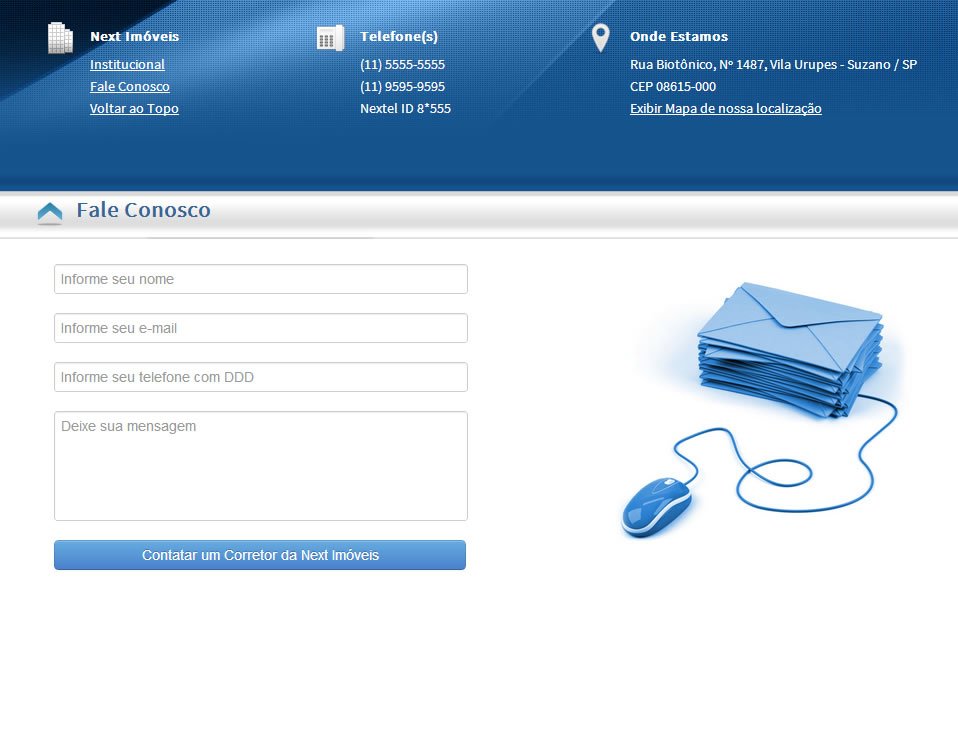Click phone number (11) 5555-5555
958x748 pixels.
click(x=402, y=64)
